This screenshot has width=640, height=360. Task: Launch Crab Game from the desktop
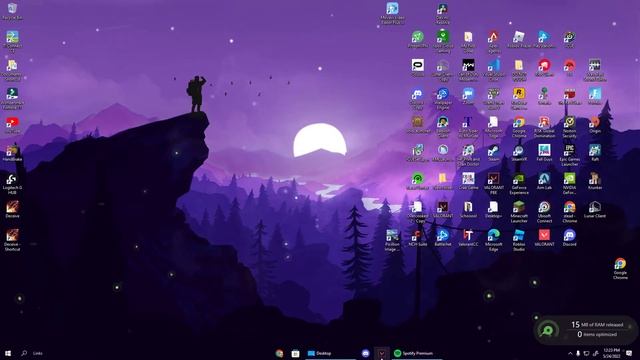coord(468,181)
